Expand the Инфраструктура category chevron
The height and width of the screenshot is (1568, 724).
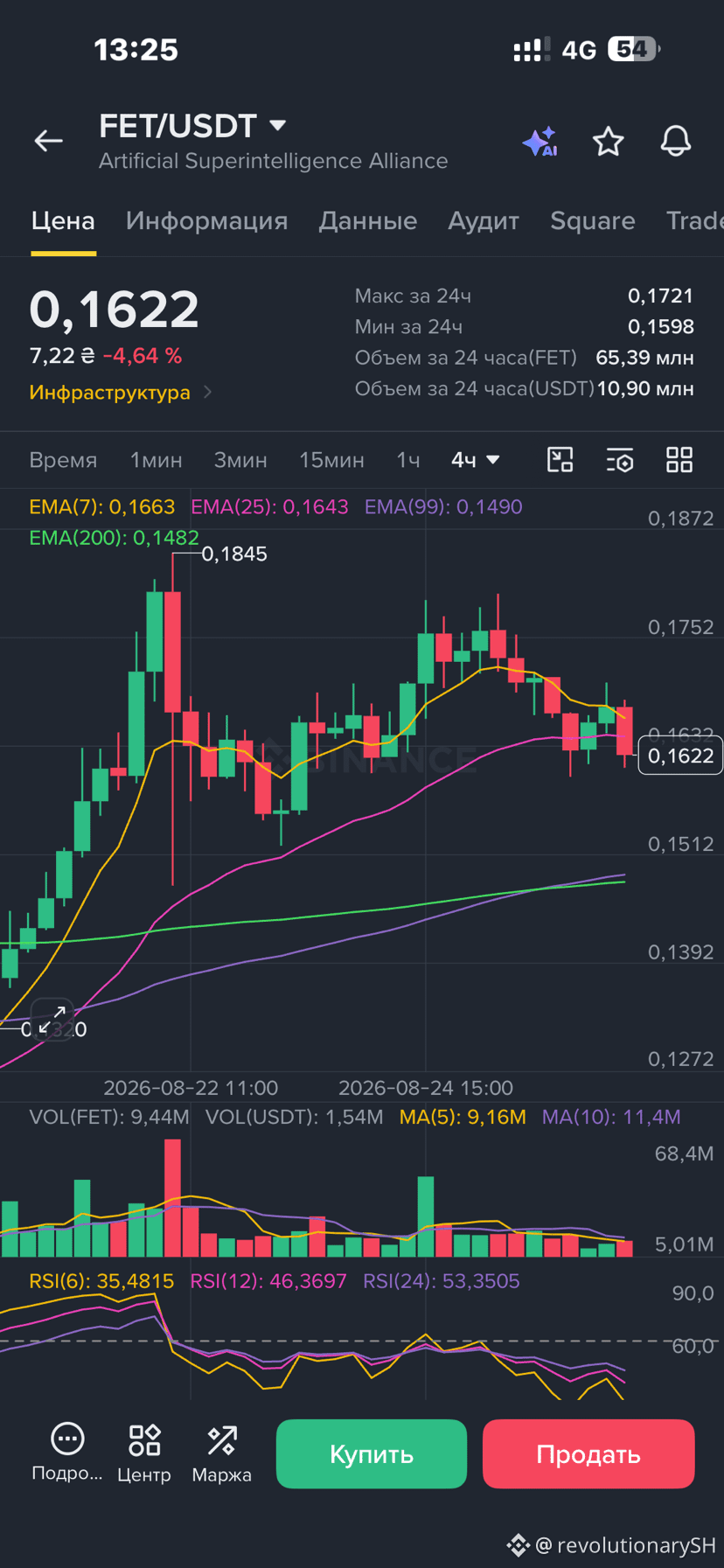pyautogui.click(x=207, y=392)
